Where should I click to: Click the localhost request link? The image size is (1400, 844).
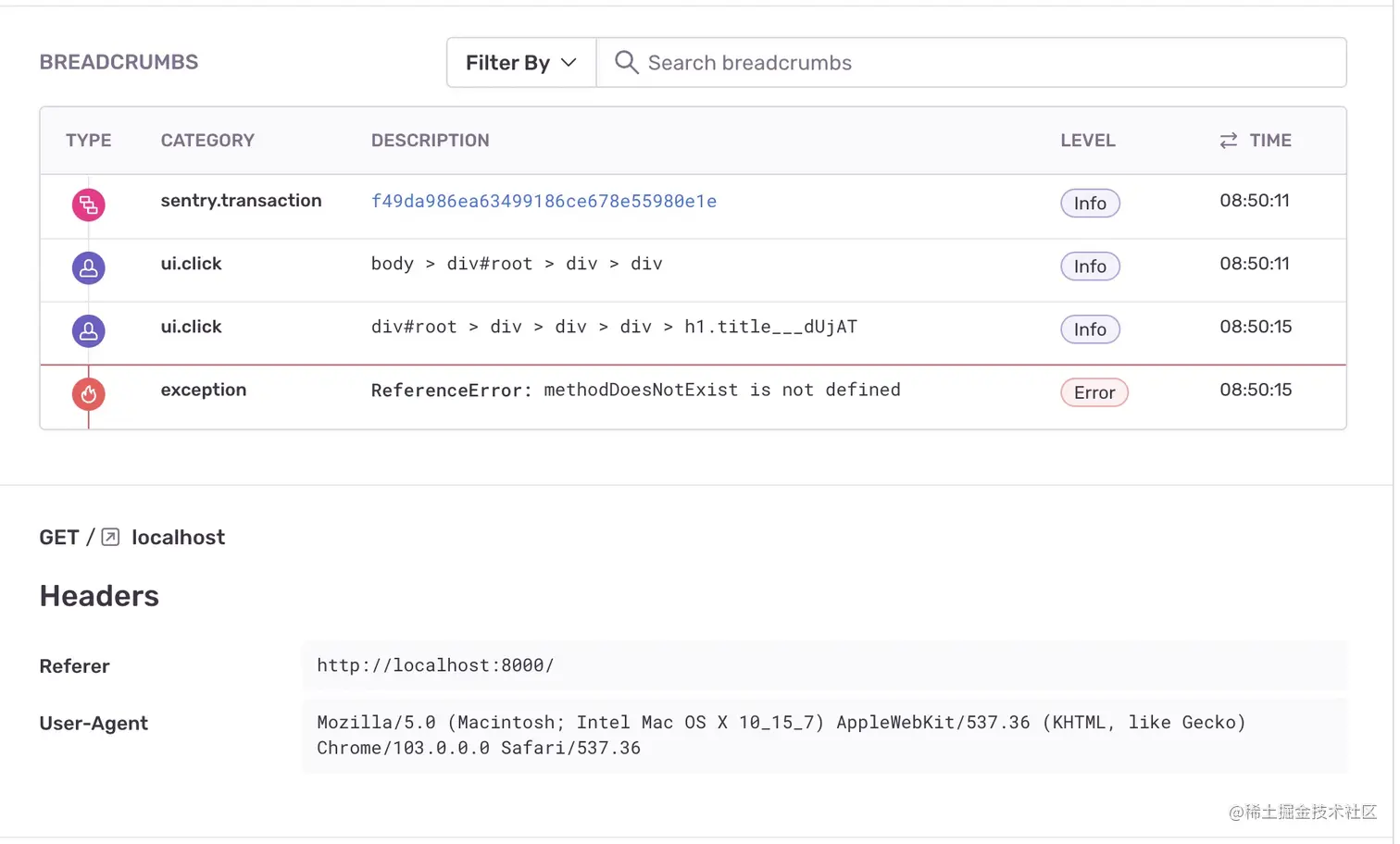pyautogui.click(x=178, y=538)
